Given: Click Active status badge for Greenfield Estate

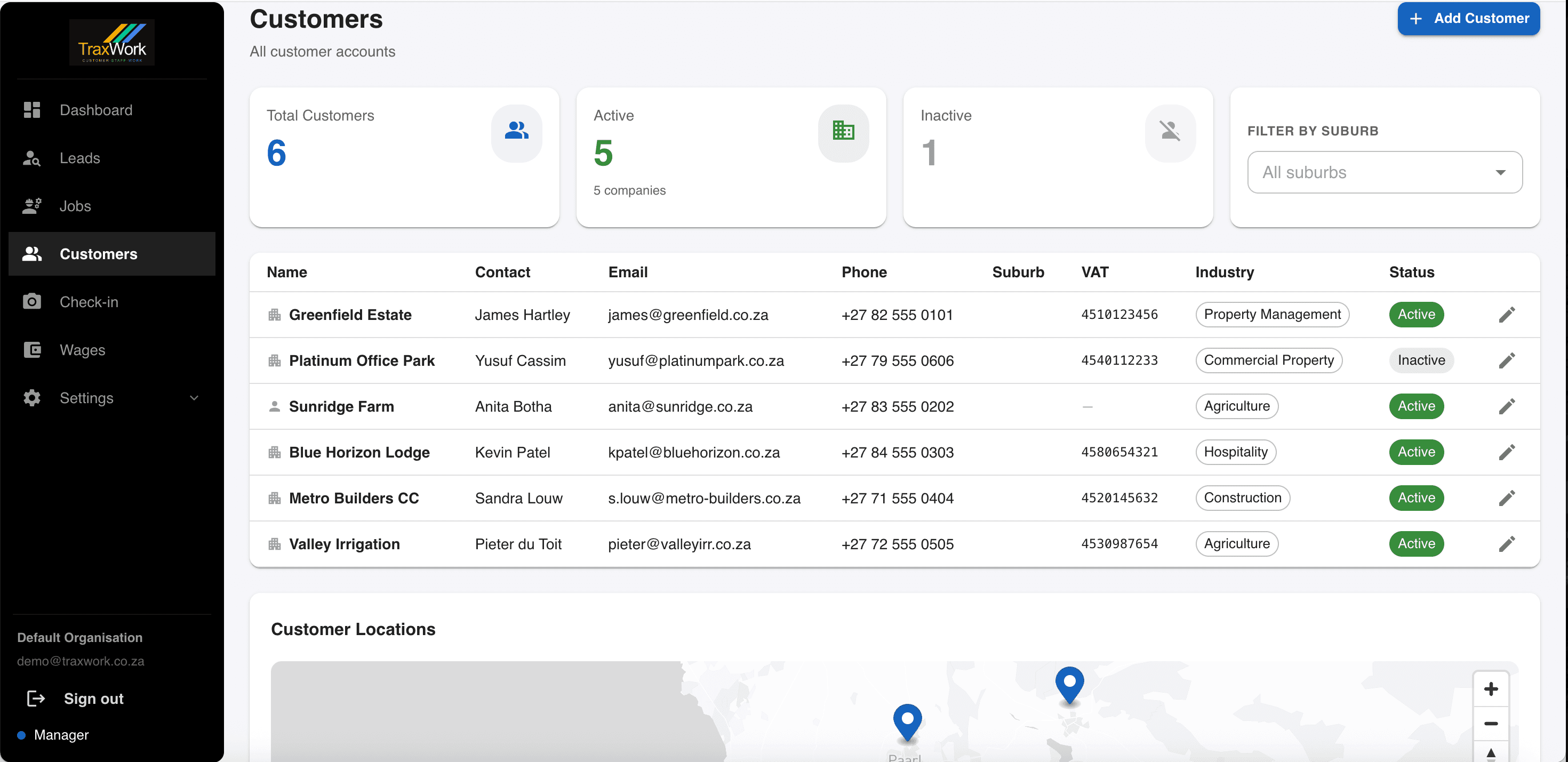Looking at the screenshot, I should [1416, 314].
